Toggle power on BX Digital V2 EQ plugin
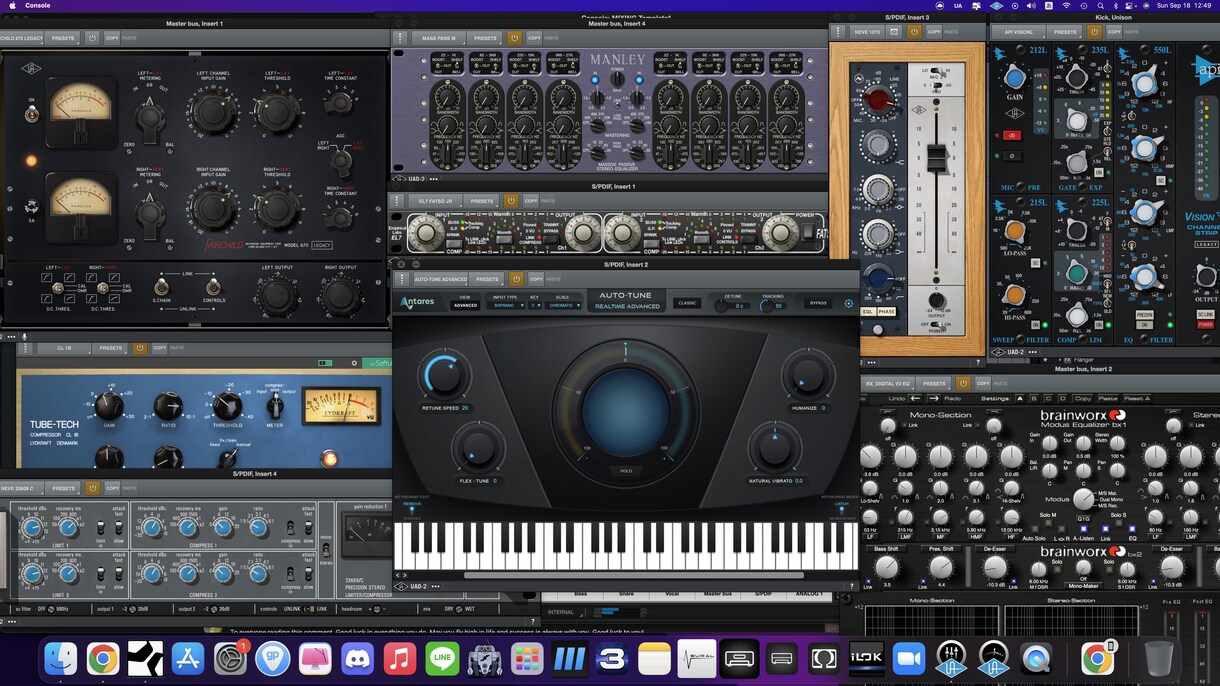 (963, 383)
